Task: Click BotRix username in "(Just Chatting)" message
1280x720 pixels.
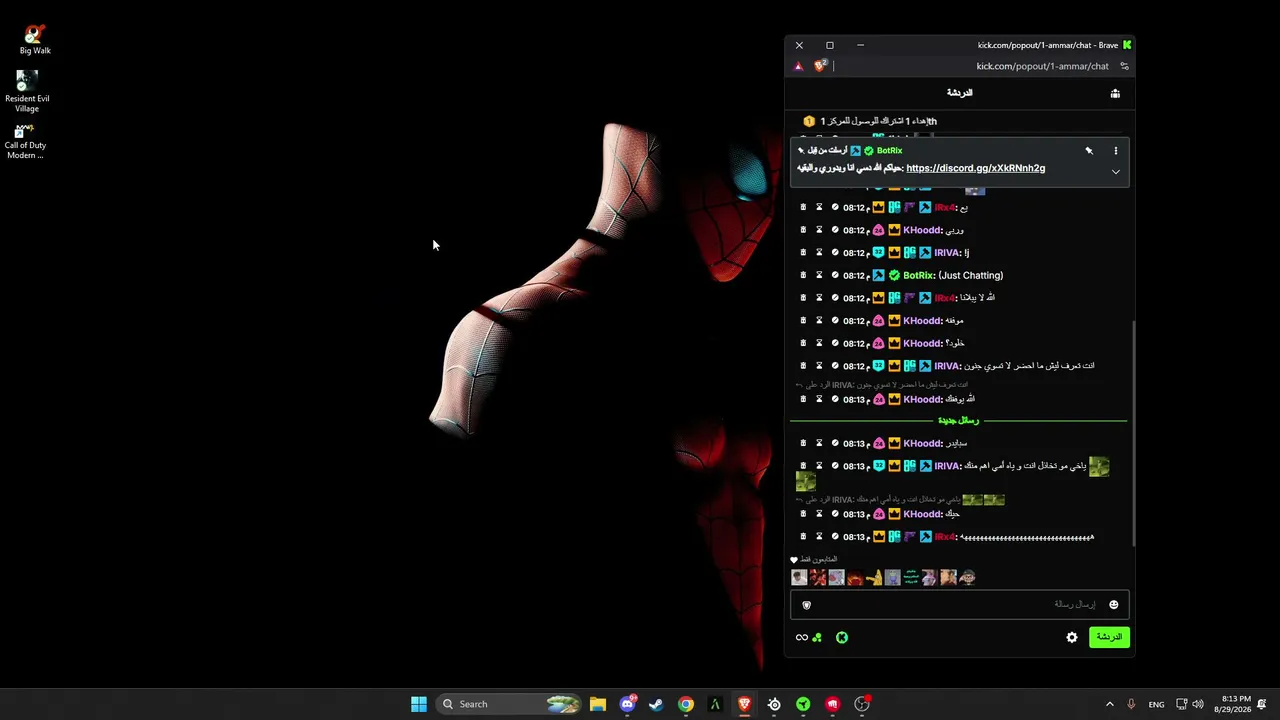Action: (918, 275)
